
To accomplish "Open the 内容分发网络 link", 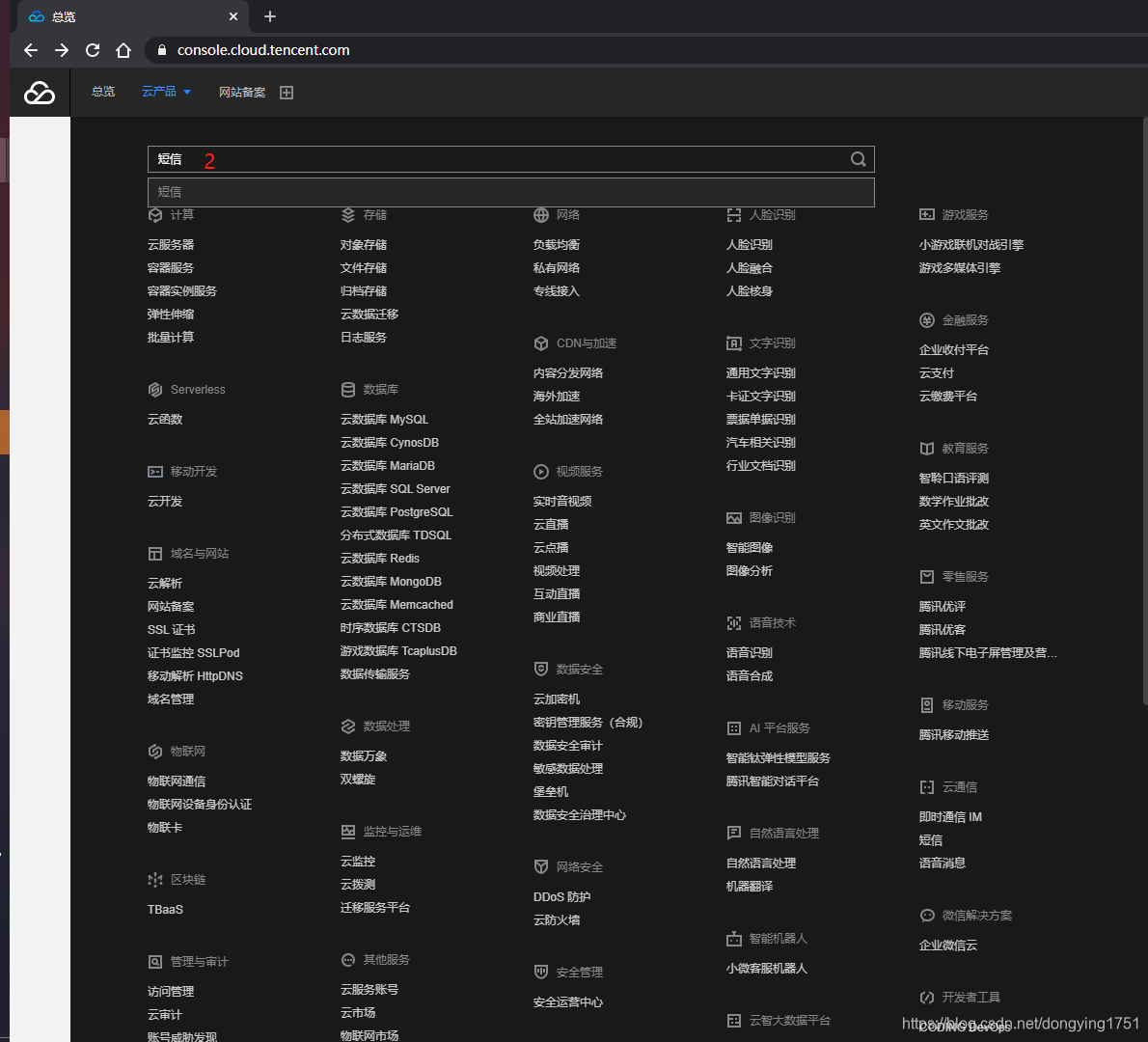I will (568, 373).
